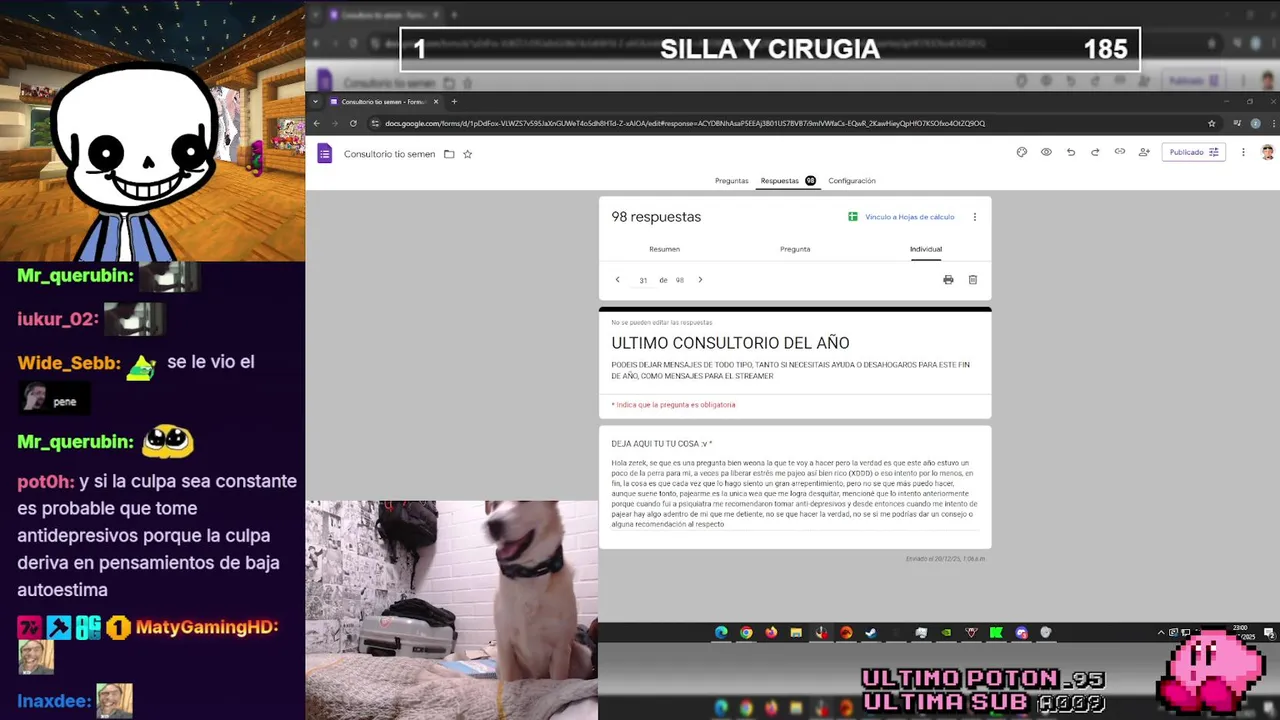
Task: Open a new browser tab
Action: tap(454, 101)
